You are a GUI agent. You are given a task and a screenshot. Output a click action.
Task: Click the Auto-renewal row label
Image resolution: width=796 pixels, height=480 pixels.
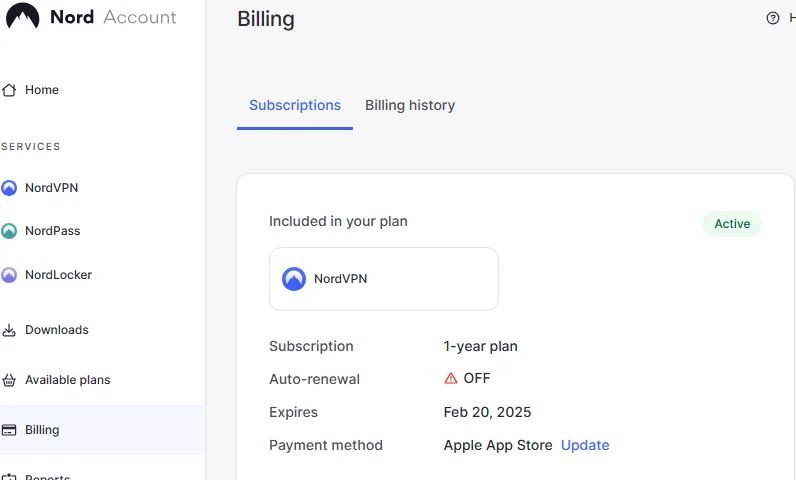(314, 380)
